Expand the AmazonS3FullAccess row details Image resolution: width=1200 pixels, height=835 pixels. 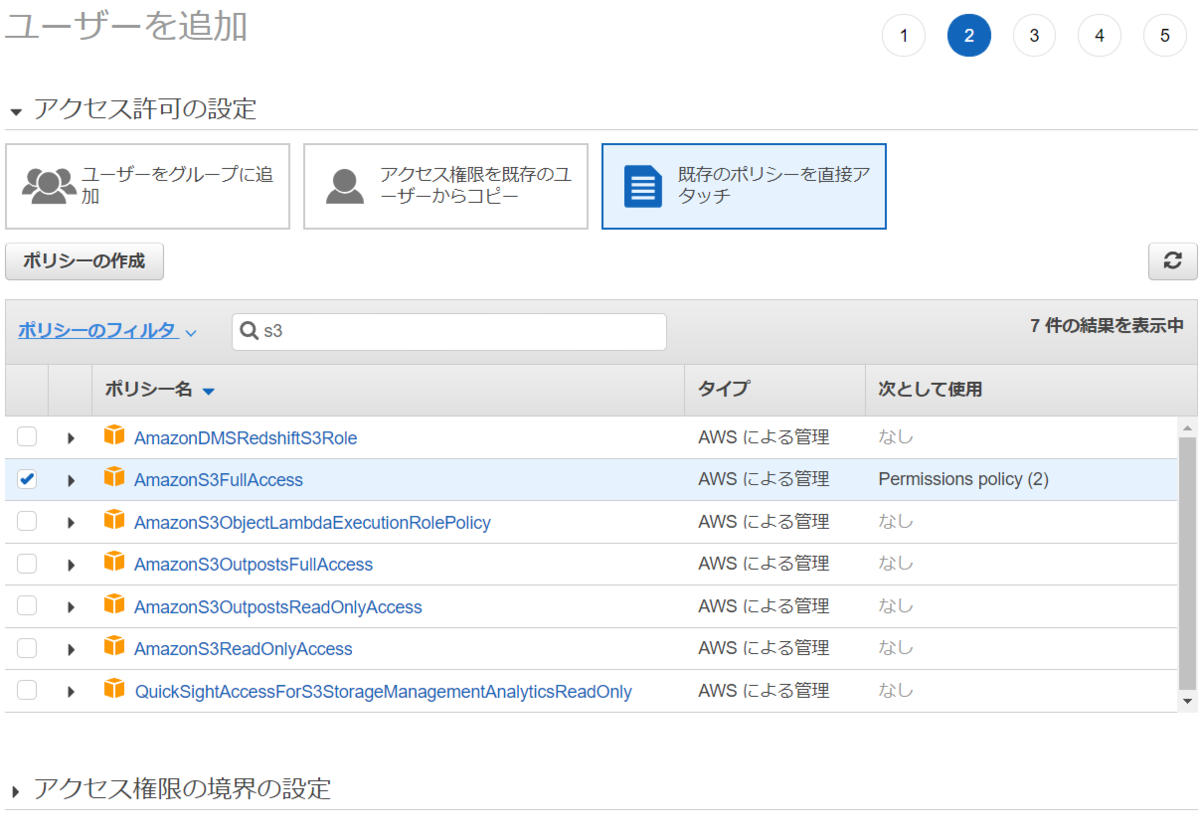(x=70, y=480)
